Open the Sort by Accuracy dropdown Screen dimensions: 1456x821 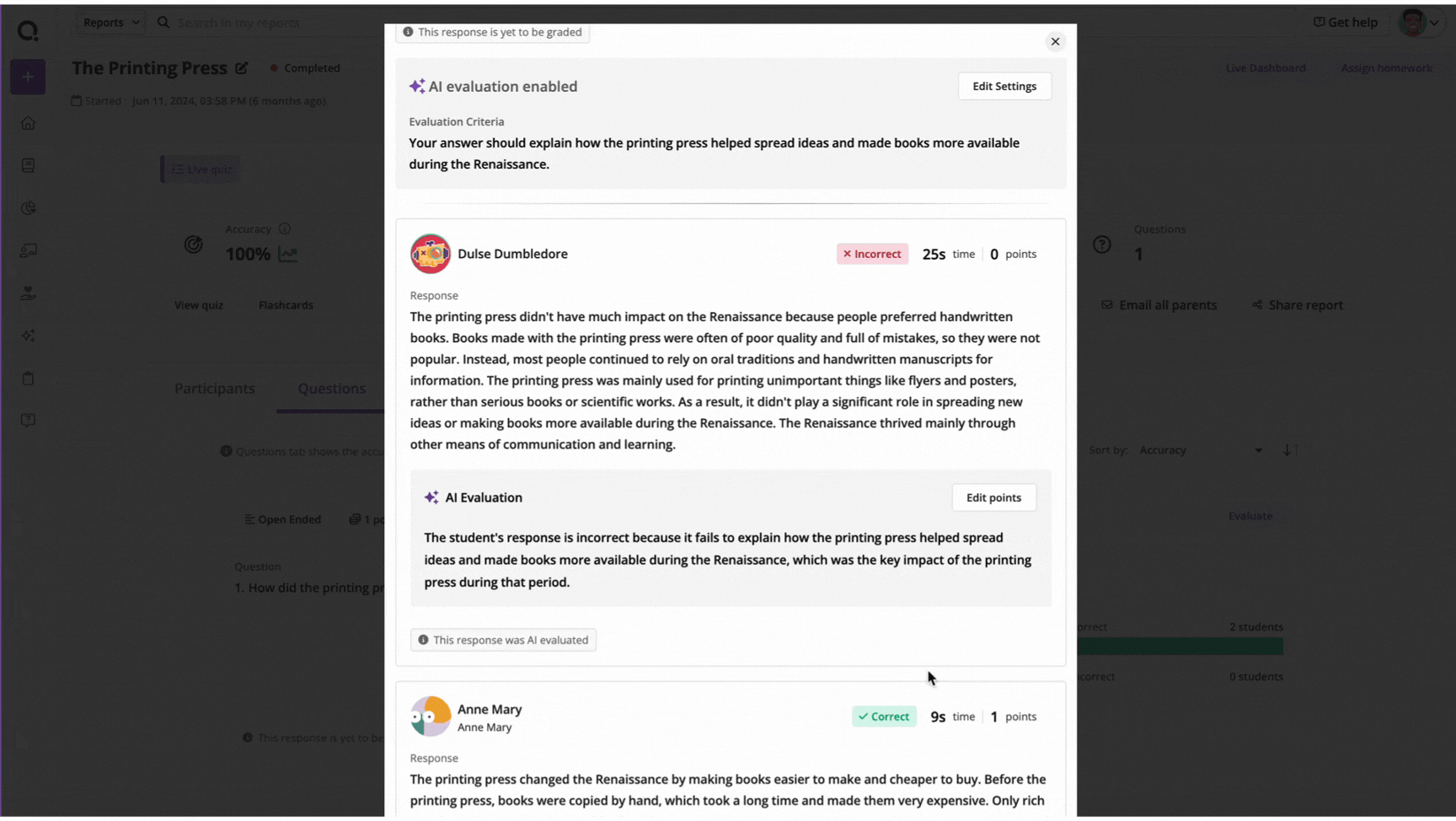point(1200,450)
